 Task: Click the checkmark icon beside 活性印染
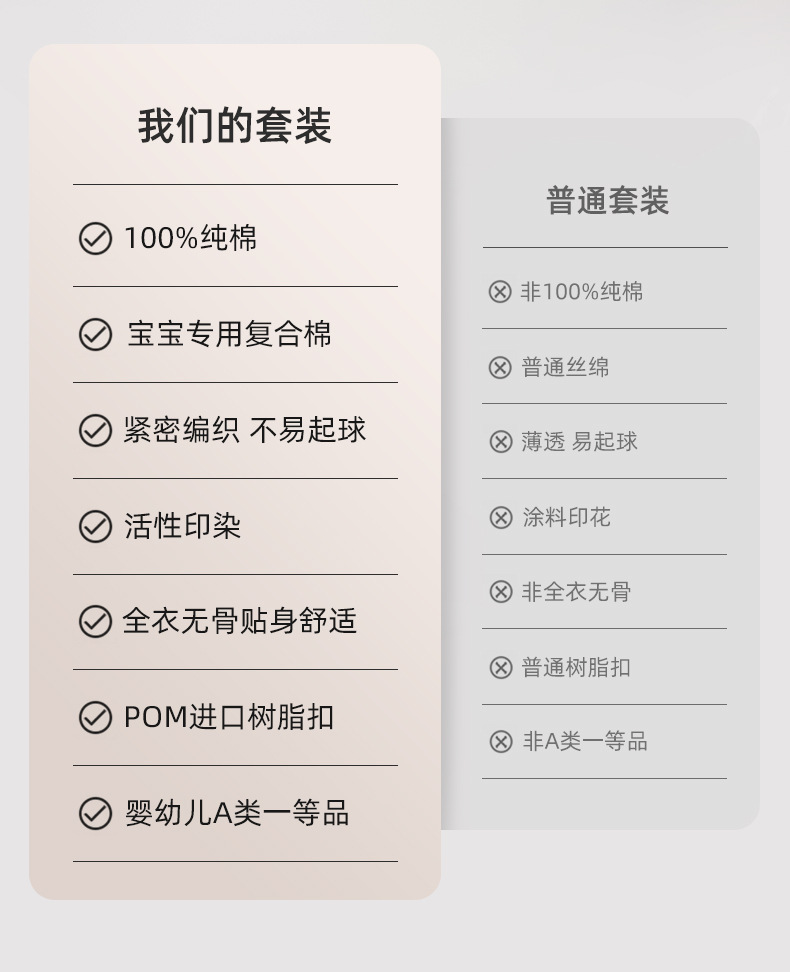pos(95,526)
